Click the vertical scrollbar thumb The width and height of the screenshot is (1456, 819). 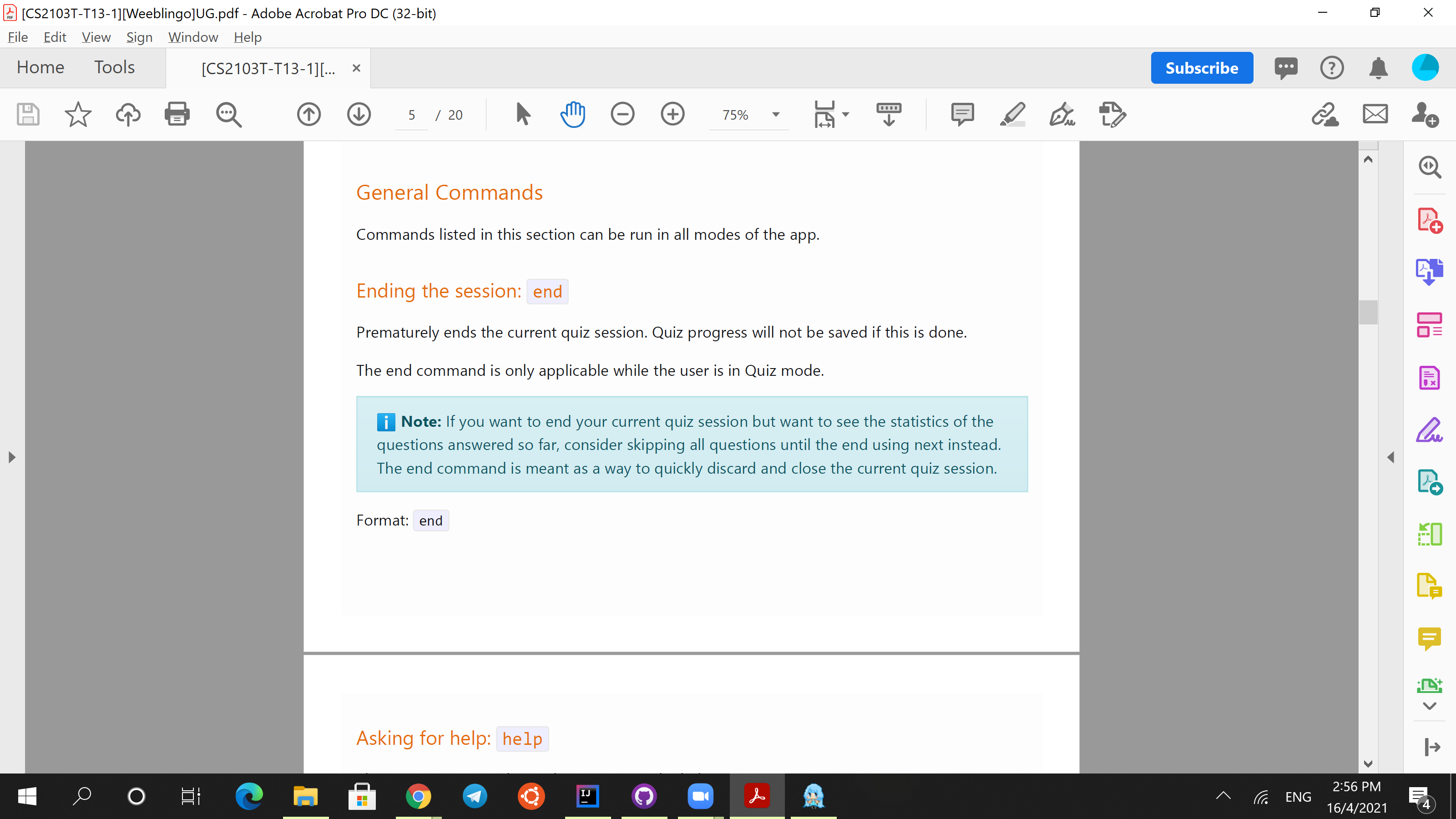coord(1368,313)
